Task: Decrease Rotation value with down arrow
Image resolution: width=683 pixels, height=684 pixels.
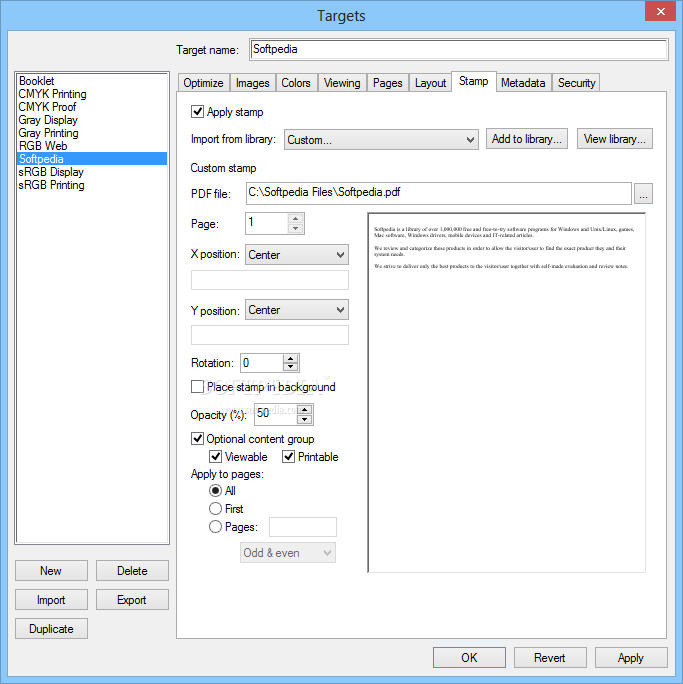Action: pyautogui.click(x=290, y=367)
